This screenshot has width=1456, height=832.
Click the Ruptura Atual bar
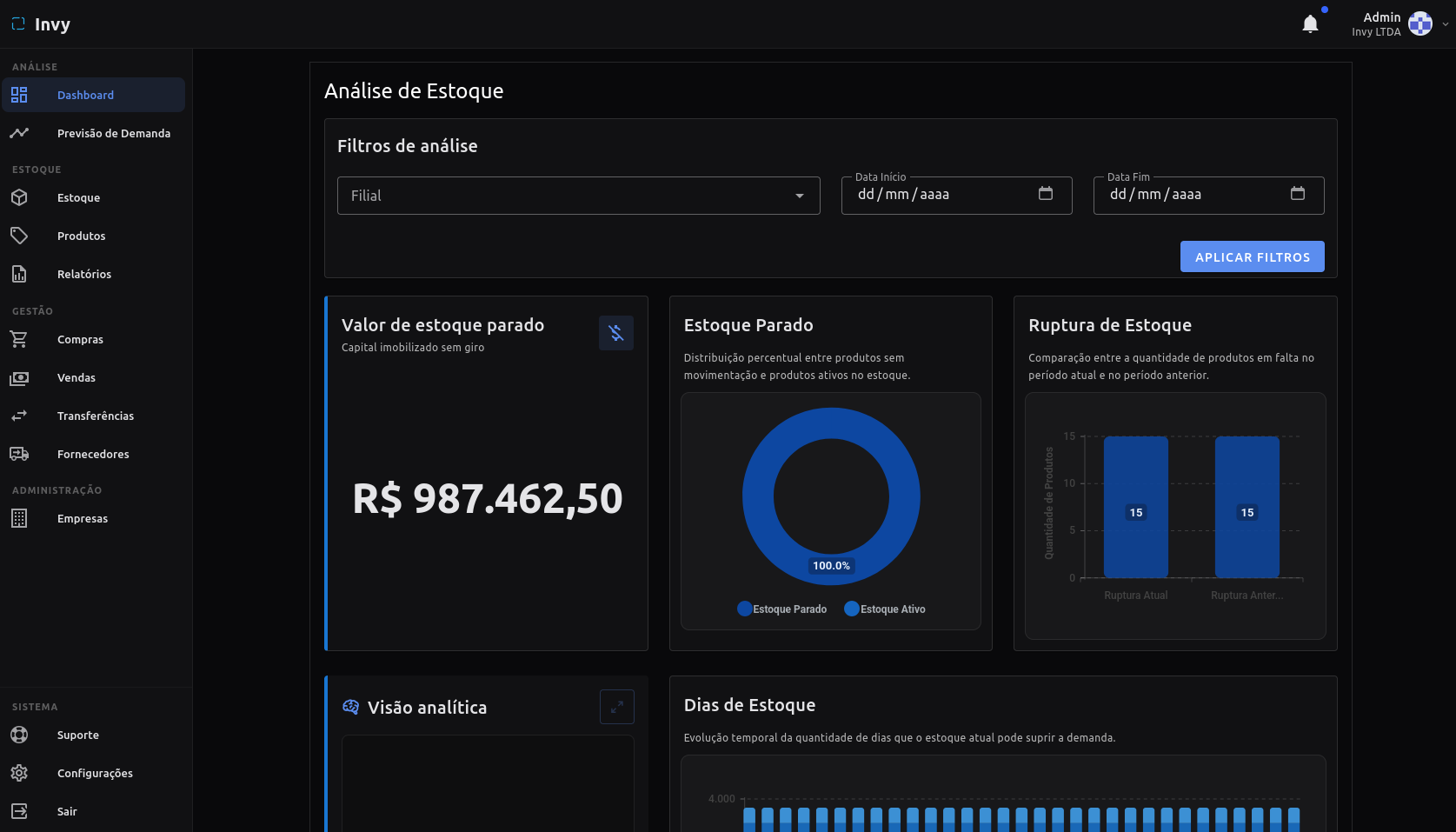pyautogui.click(x=1135, y=507)
